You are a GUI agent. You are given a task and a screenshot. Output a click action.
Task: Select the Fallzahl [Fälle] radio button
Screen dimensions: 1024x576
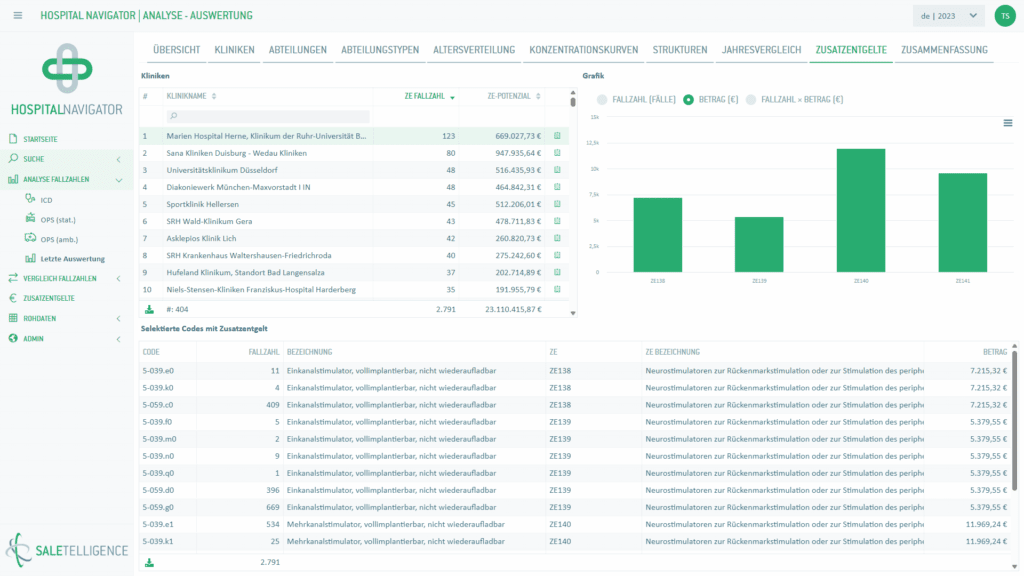601,99
